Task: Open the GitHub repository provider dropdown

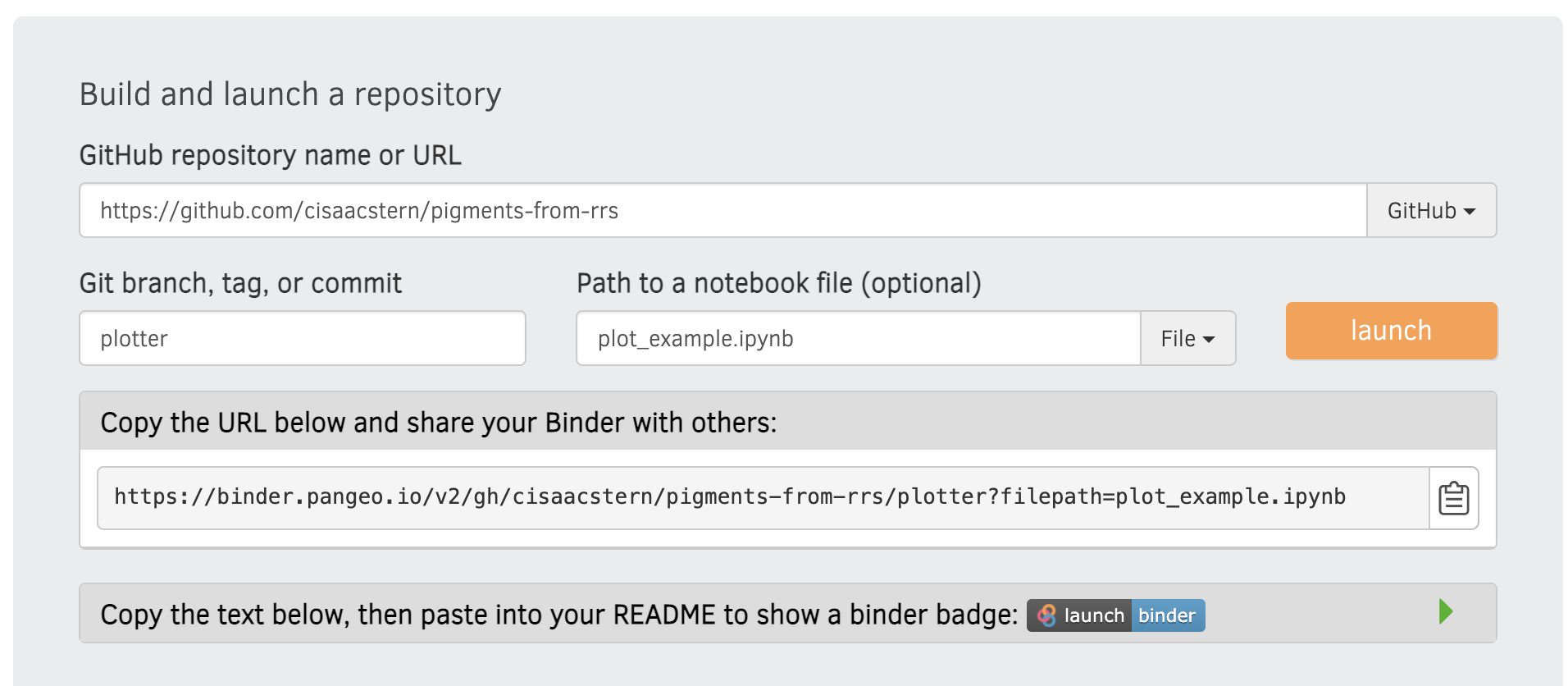Action: point(1431,210)
